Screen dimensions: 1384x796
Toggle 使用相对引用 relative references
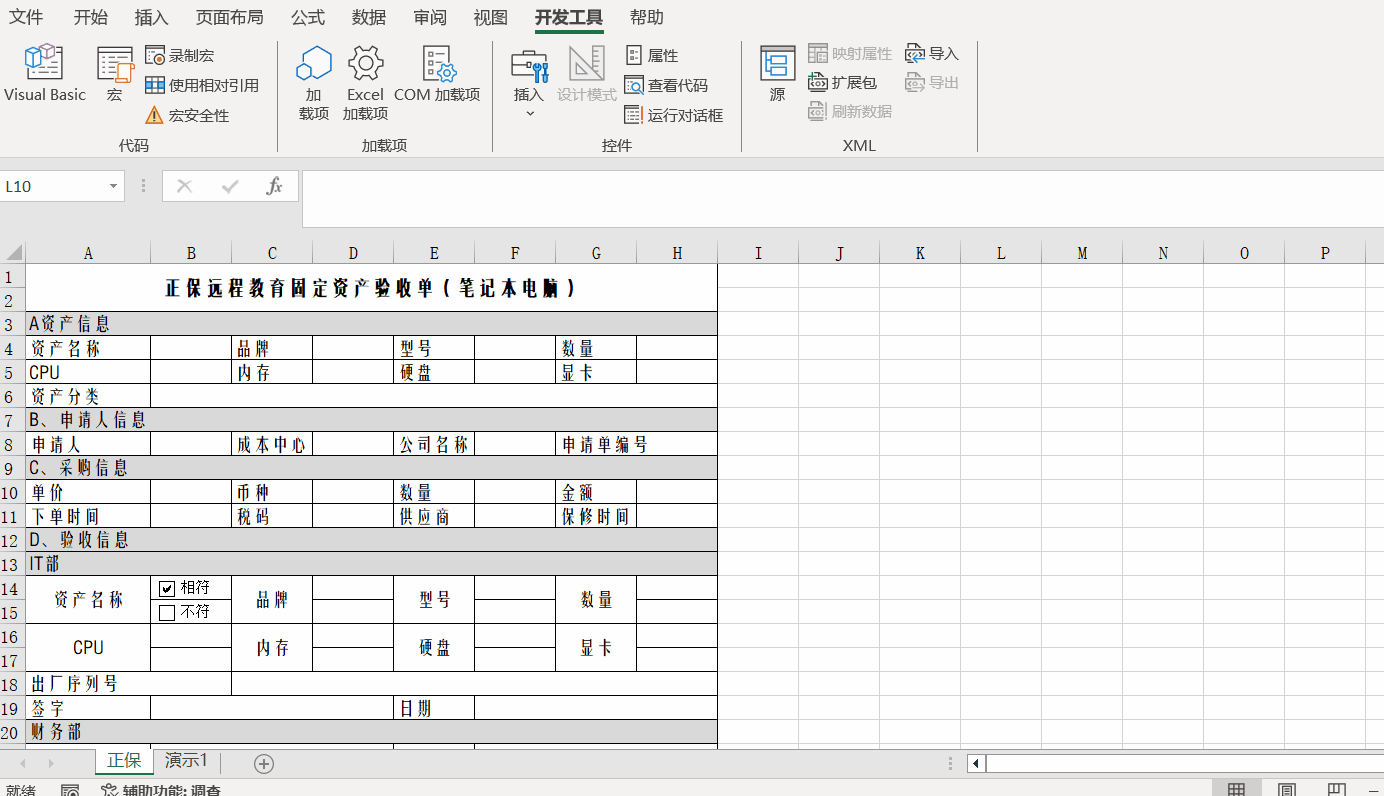[202, 86]
